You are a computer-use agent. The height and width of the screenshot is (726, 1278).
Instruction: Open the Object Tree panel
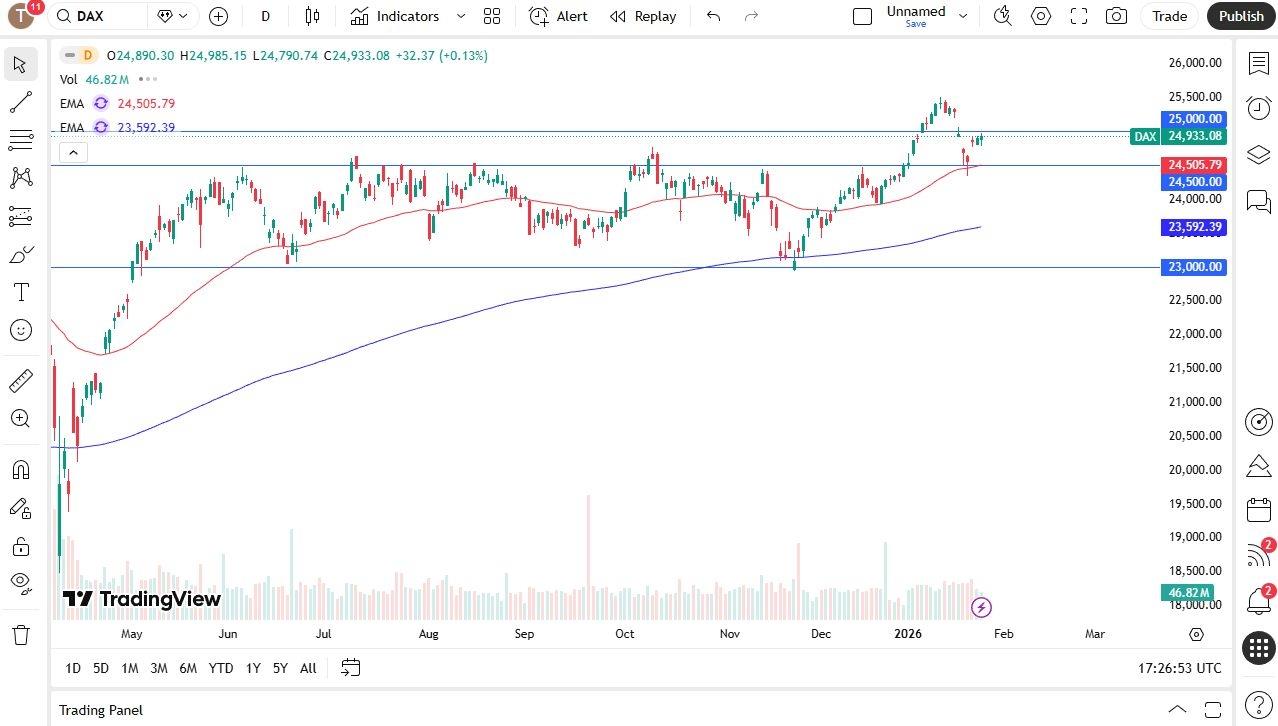(1258, 155)
